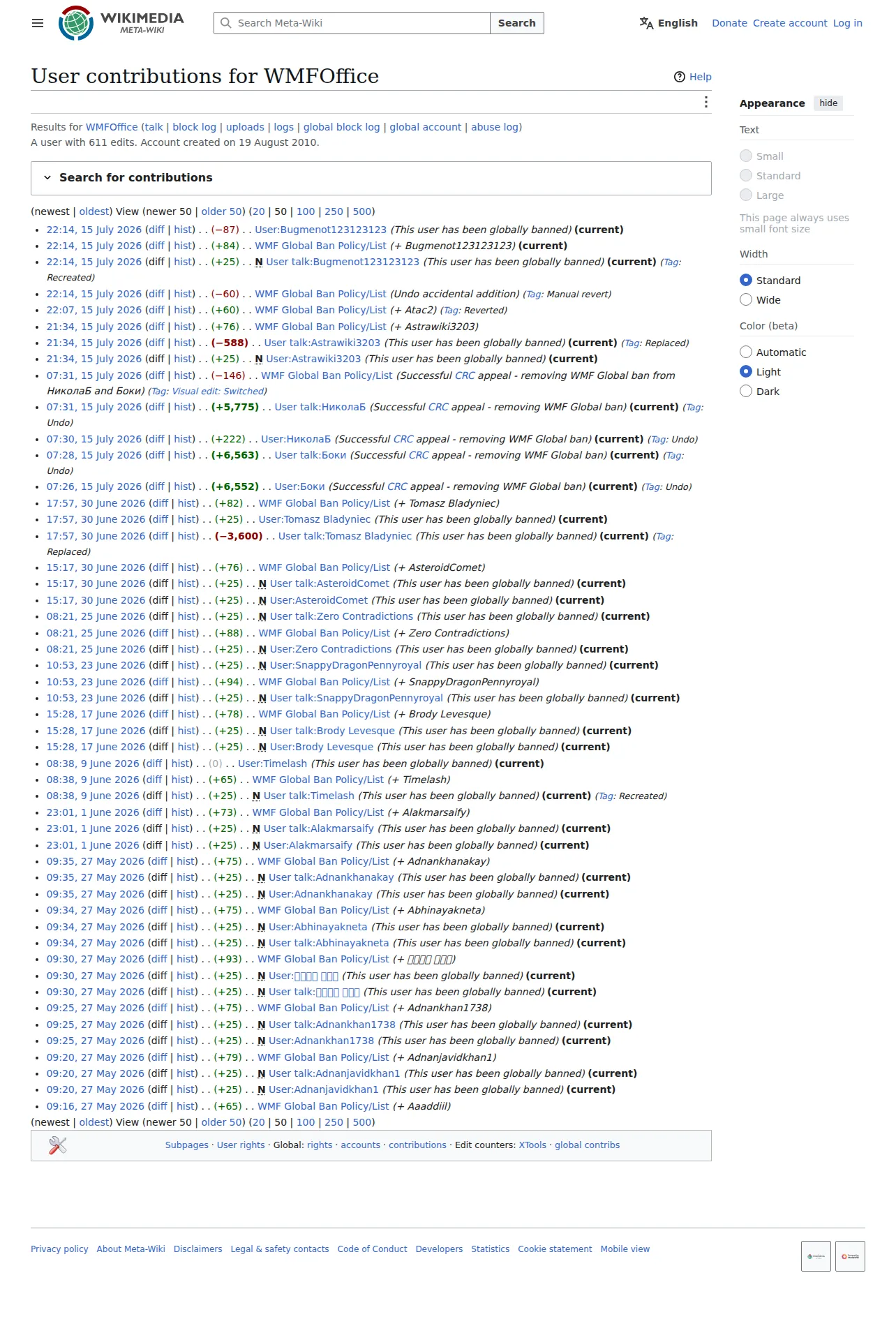Image resolution: width=896 pixels, height=1333 pixels.
Task: Open the vertical three-dot page tools menu
Action: (x=706, y=103)
